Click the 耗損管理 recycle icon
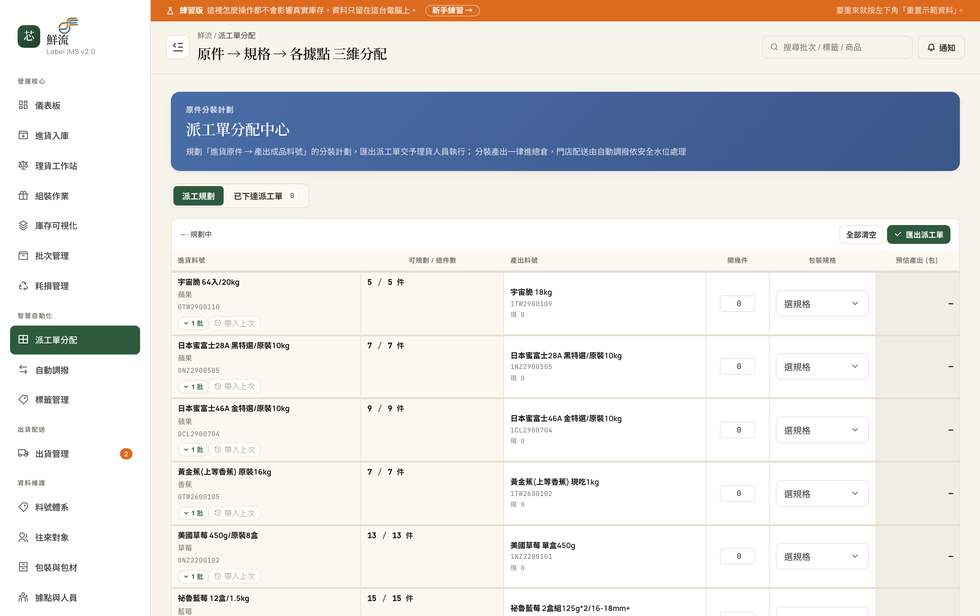The height and width of the screenshot is (616, 980). click(23, 286)
